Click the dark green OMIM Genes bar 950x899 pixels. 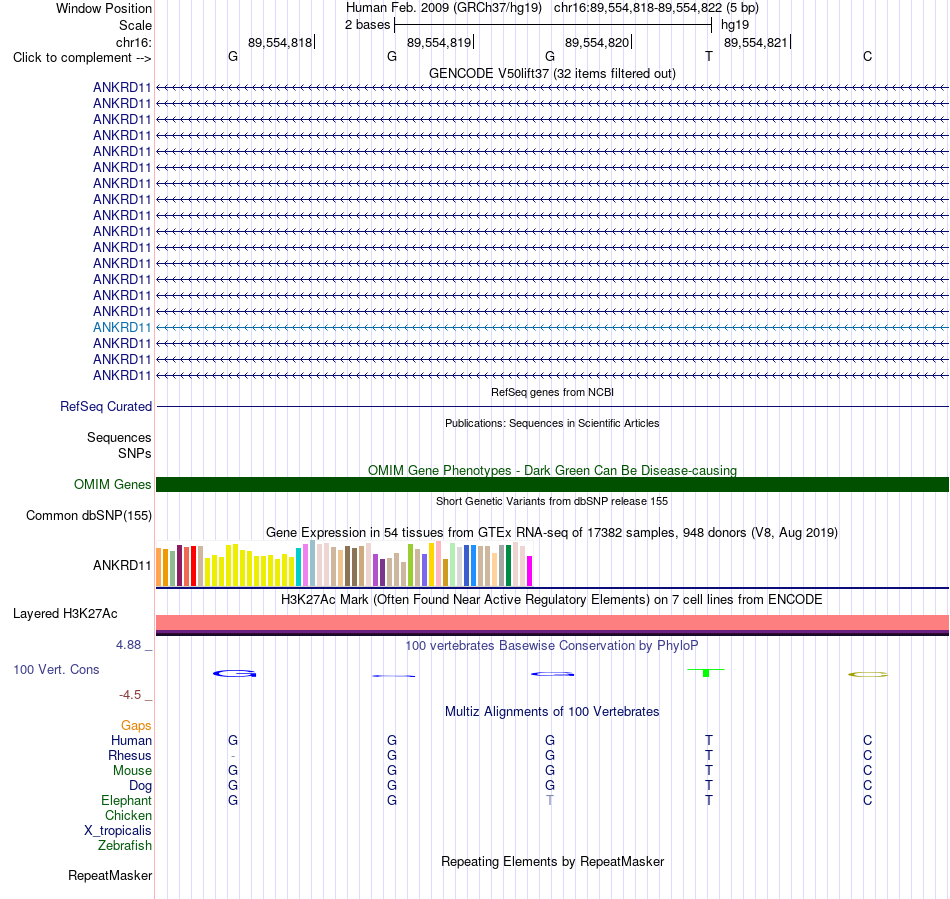pos(552,485)
